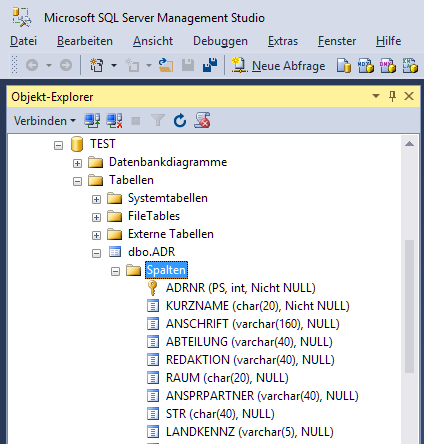Open the Ansicht menu

(x=153, y=41)
